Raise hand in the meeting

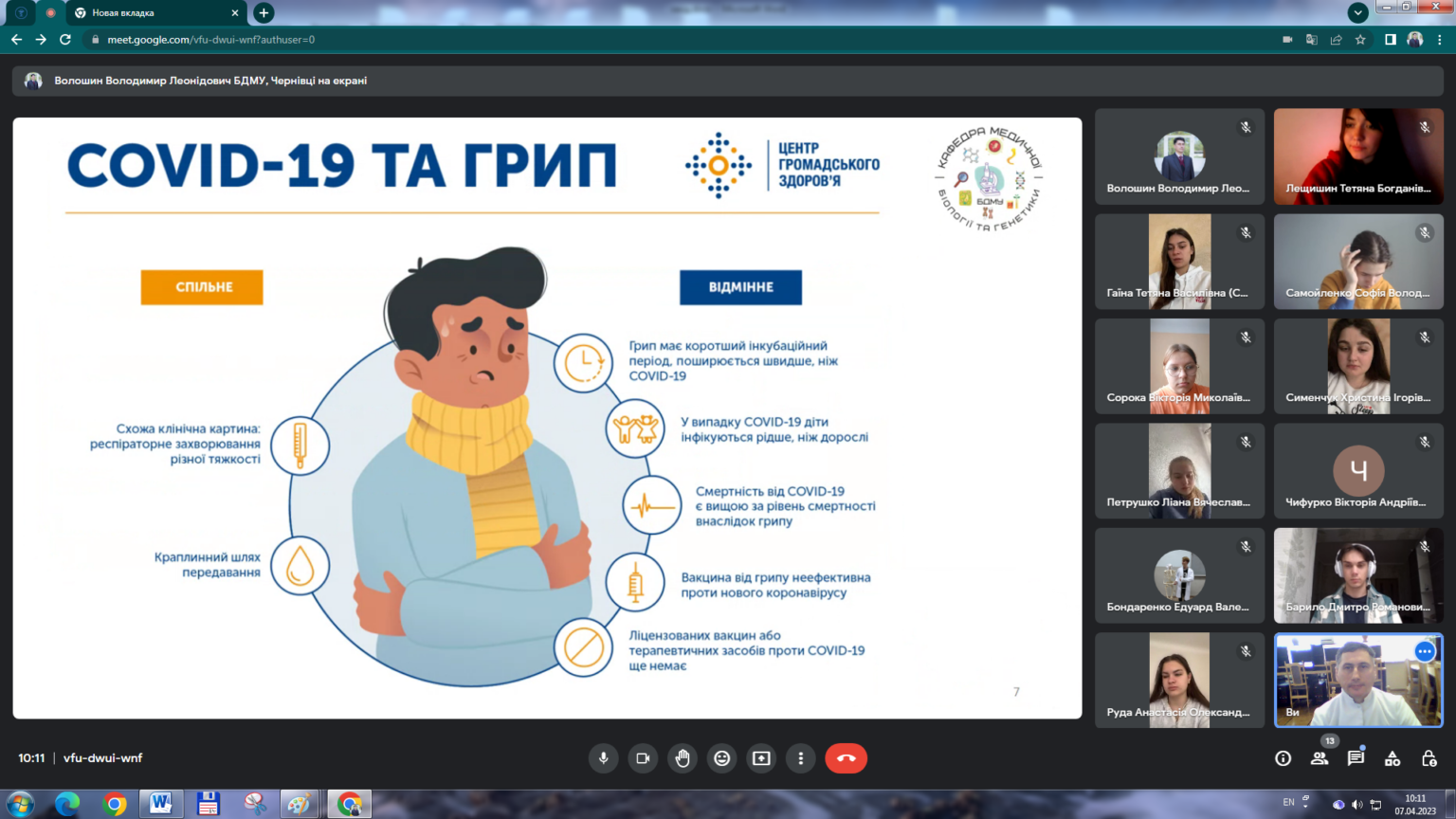682,758
